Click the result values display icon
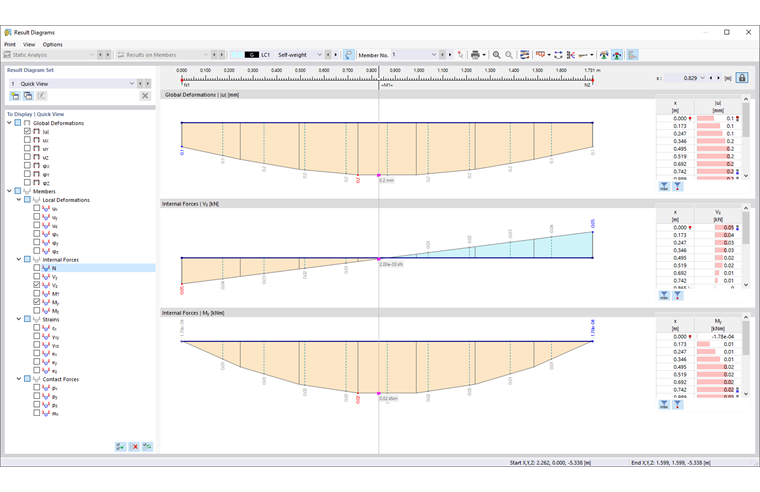This screenshot has width=760, height=492. pos(540,55)
